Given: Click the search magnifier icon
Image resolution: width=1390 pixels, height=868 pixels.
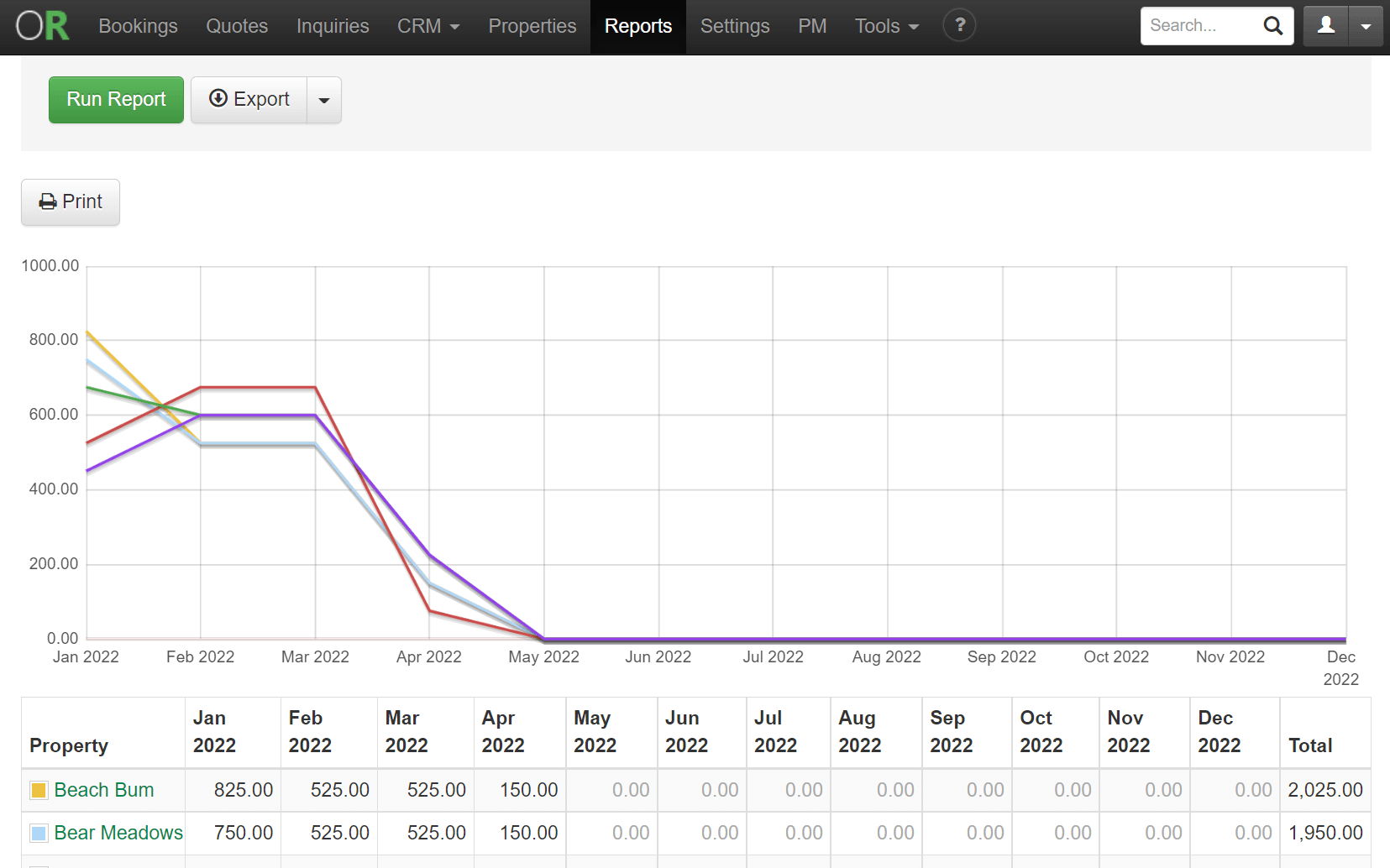Looking at the screenshot, I should pyautogui.click(x=1272, y=26).
